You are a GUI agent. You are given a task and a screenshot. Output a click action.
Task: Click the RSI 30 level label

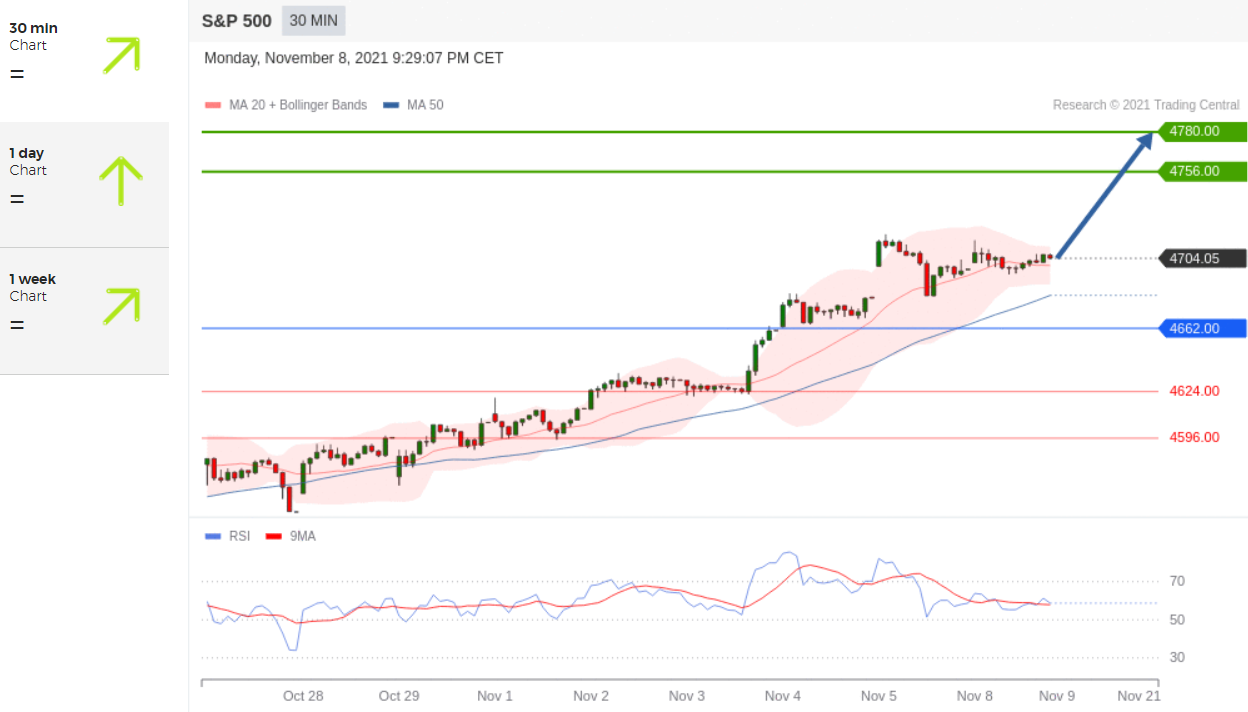tap(1177, 657)
